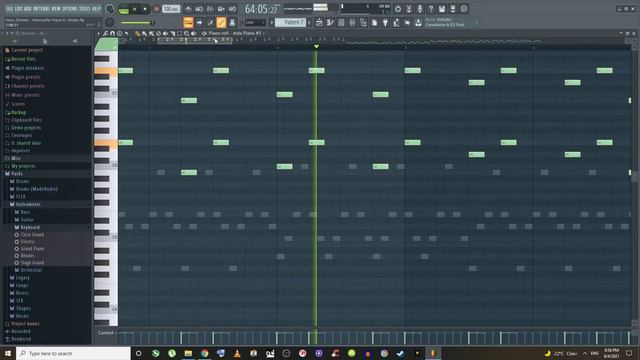Click the plus button left of Pattern 7
This screenshot has width=640, height=360.
pos(271,22)
